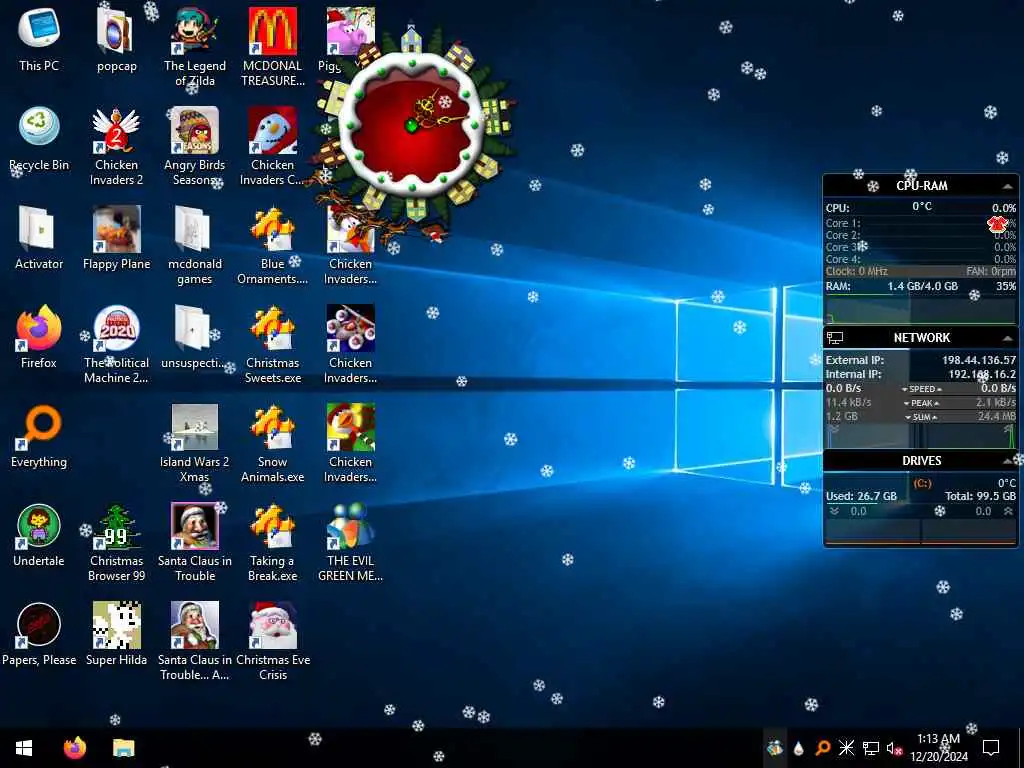
Task: Collapse the CPU-RAM widget panel
Action: point(1007,187)
